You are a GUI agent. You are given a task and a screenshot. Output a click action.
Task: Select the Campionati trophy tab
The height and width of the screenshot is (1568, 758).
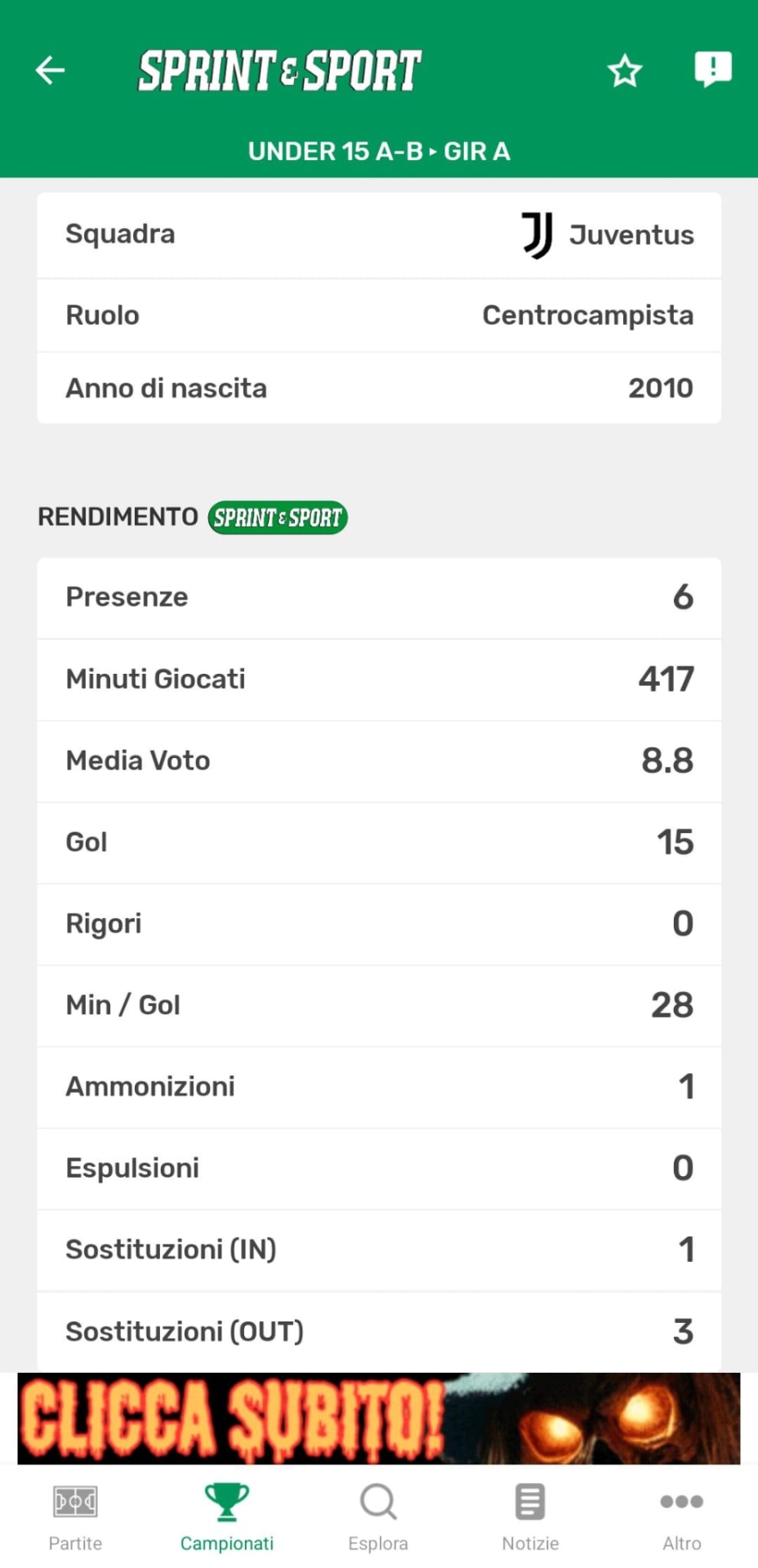click(227, 1517)
